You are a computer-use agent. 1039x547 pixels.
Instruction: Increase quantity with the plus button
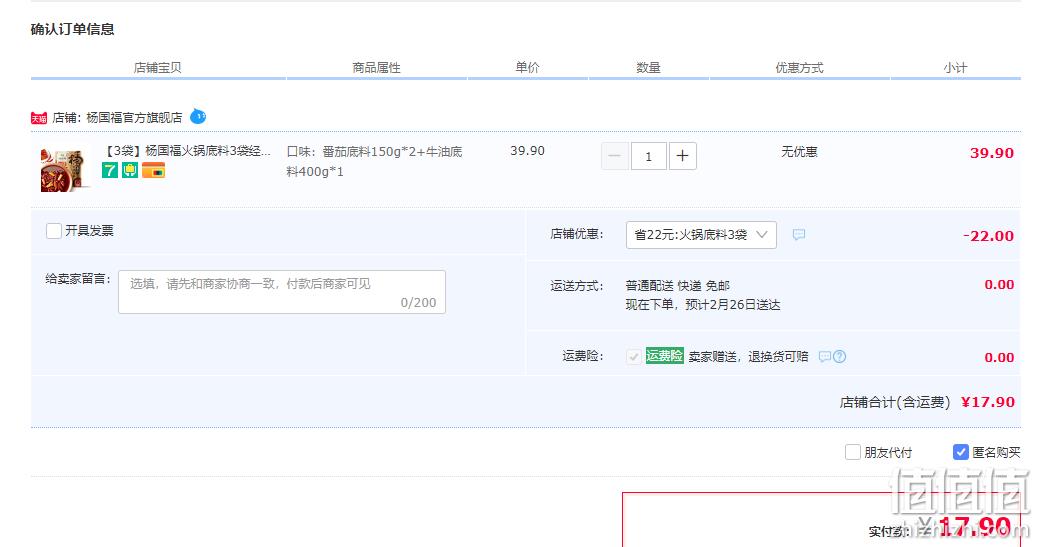(x=683, y=156)
